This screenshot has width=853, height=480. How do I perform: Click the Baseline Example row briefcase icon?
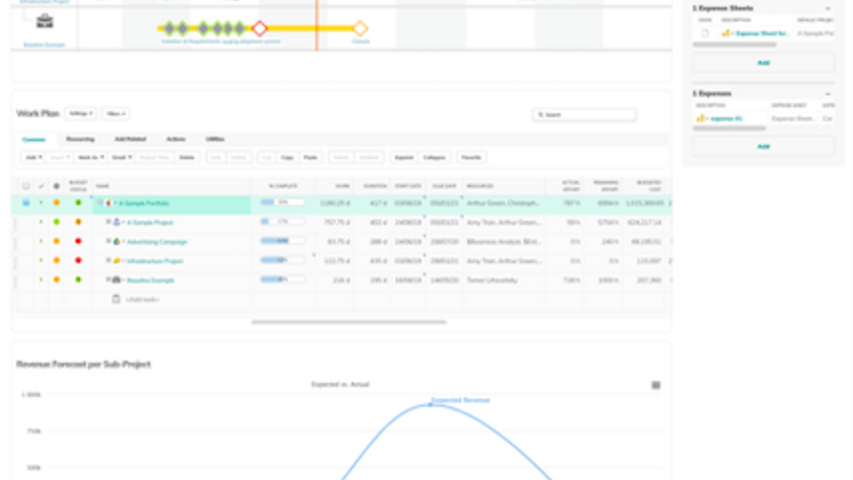pyautogui.click(x=117, y=280)
